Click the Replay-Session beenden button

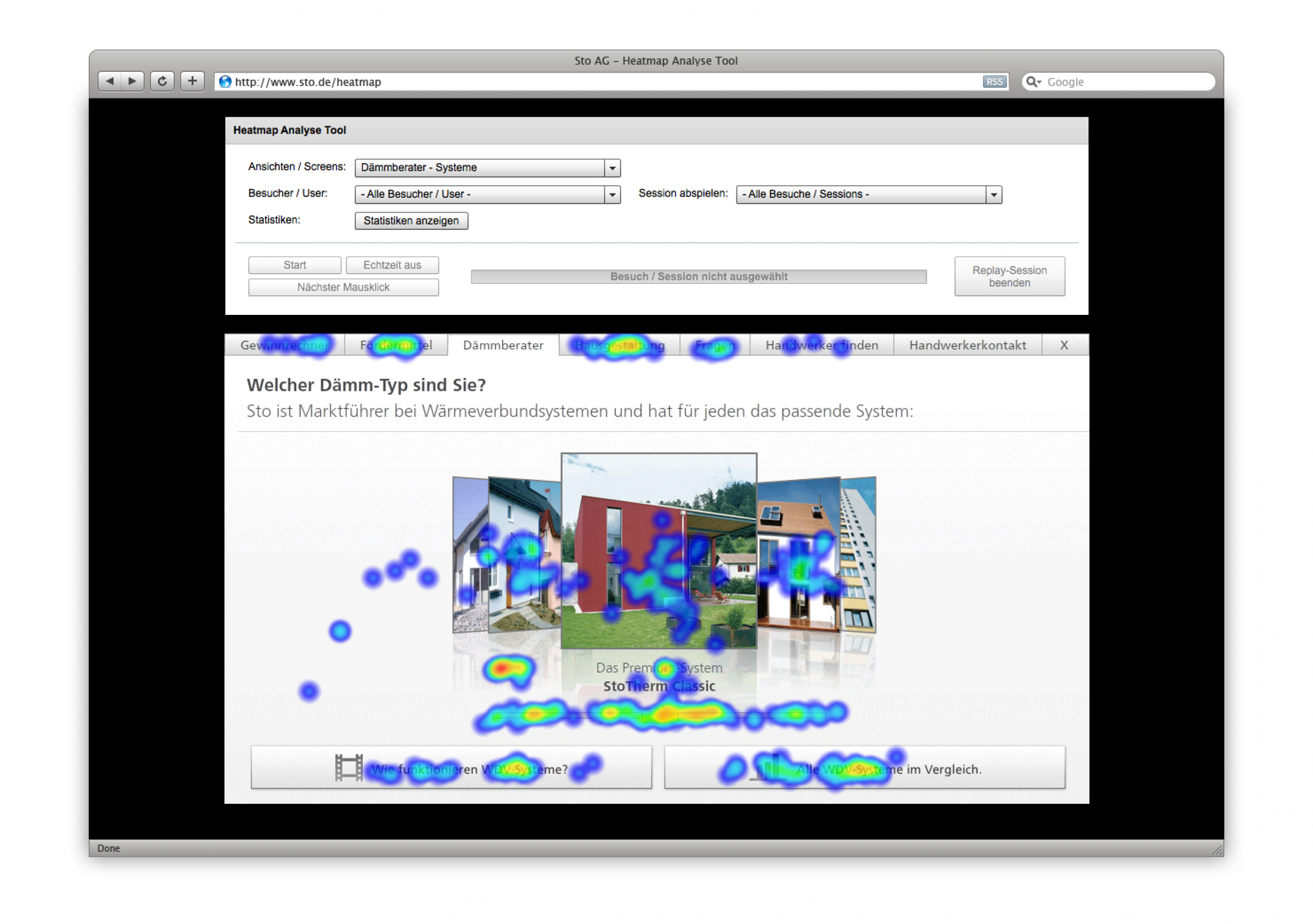(1009, 276)
